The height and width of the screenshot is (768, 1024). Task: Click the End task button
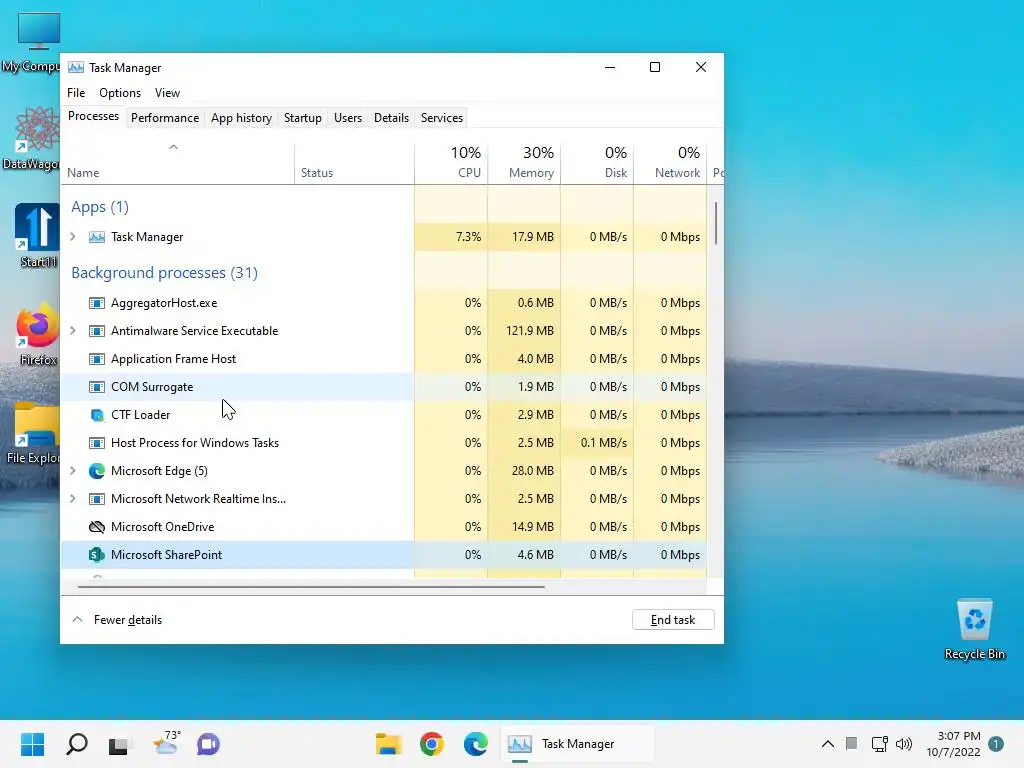click(x=673, y=620)
